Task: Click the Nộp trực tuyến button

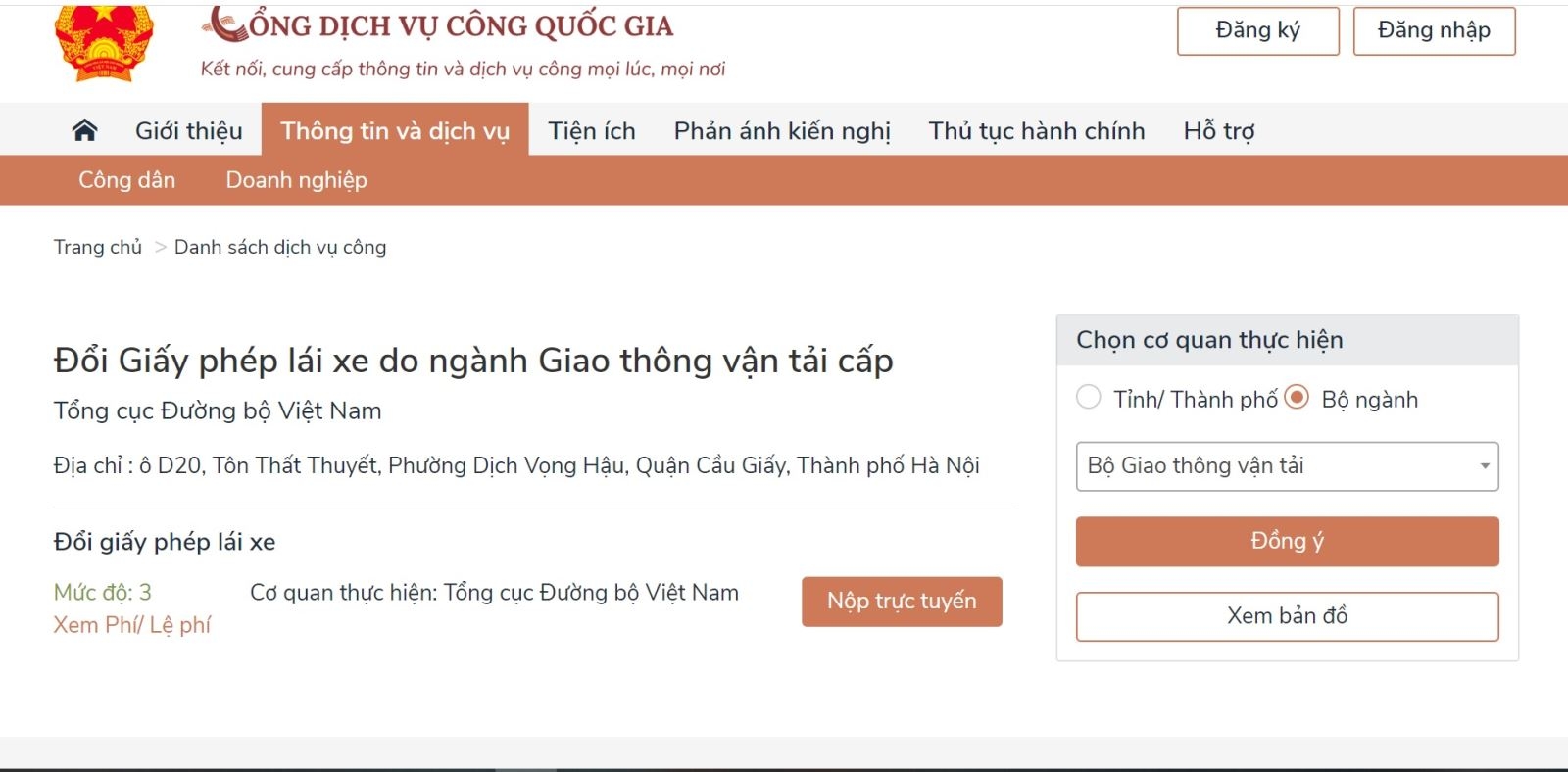Action: click(x=902, y=602)
